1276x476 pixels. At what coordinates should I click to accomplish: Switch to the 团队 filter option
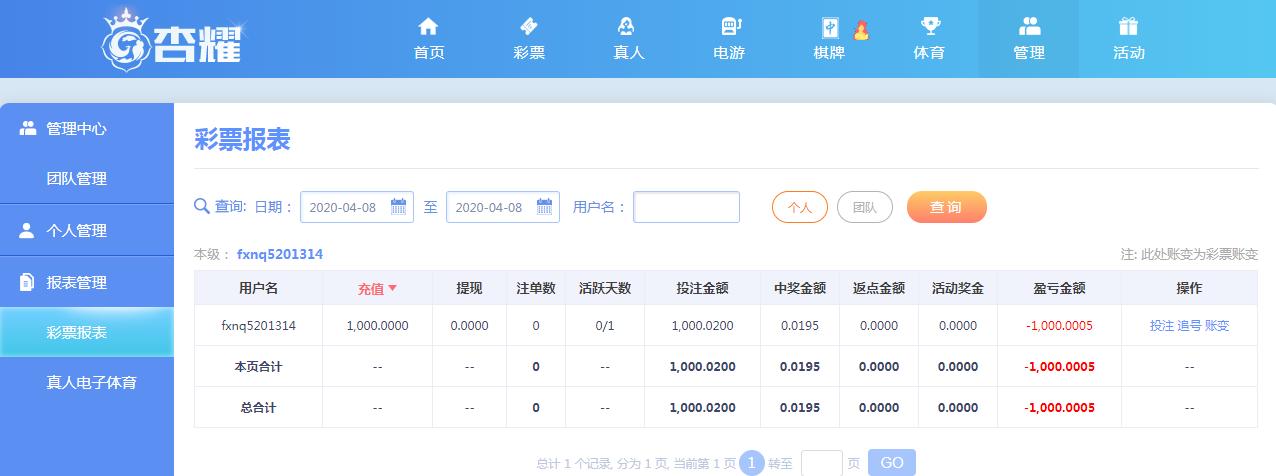tap(864, 207)
